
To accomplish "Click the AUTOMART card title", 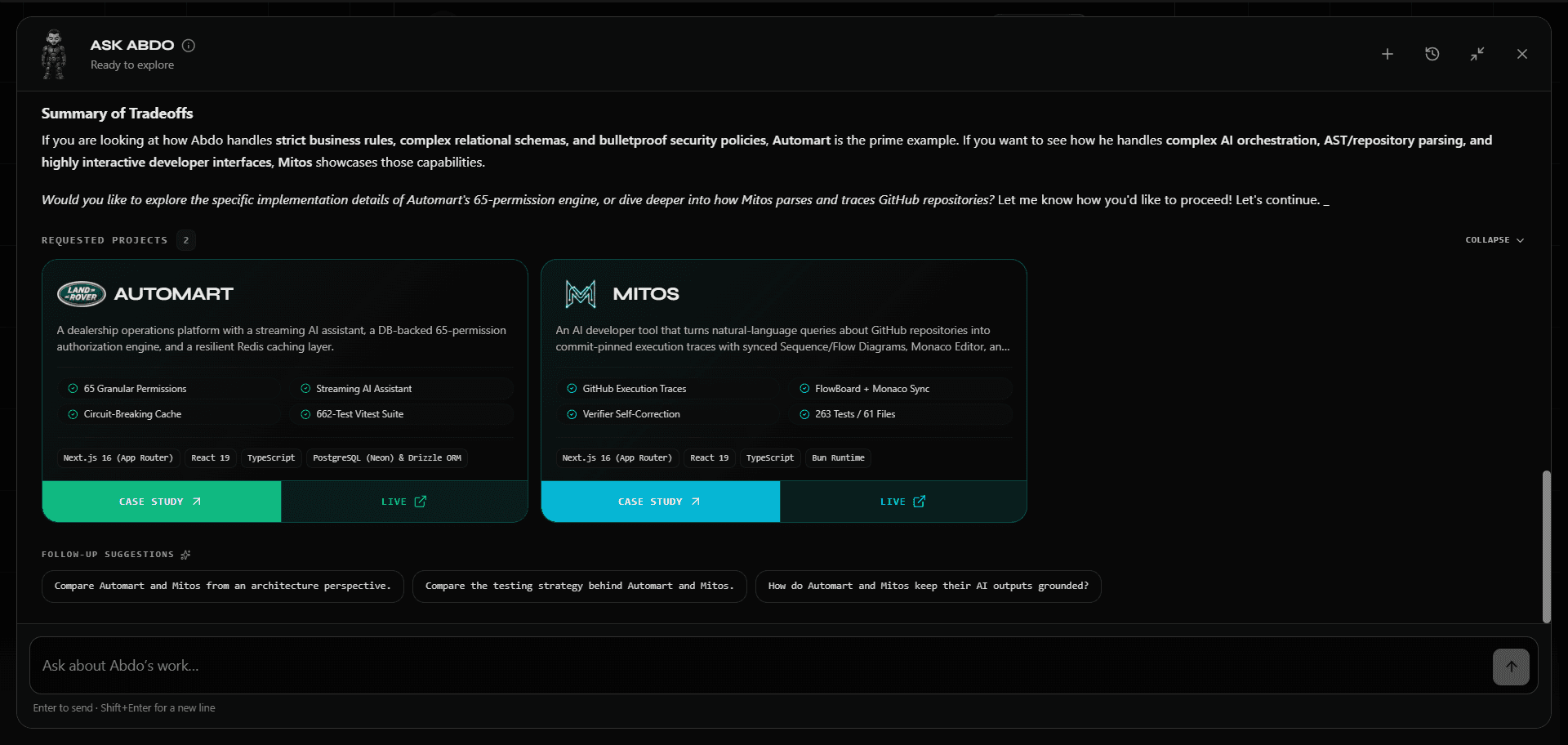I will coord(174,294).
